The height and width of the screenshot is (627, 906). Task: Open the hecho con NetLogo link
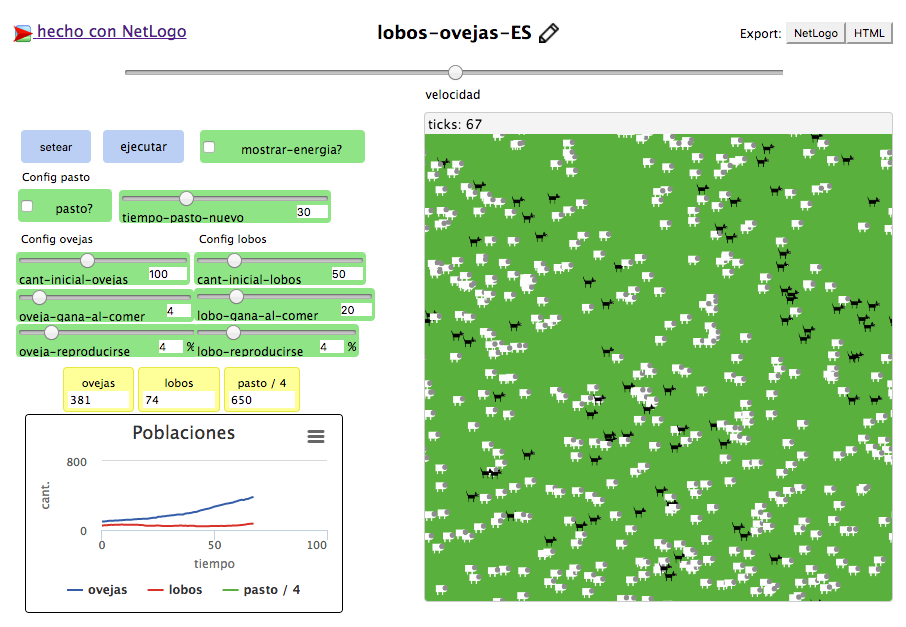point(111,32)
